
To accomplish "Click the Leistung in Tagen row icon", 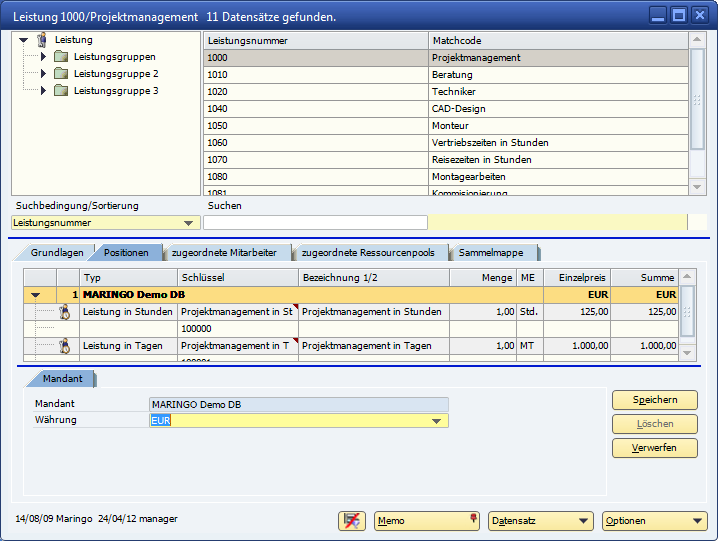I will pyautogui.click(x=64, y=346).
